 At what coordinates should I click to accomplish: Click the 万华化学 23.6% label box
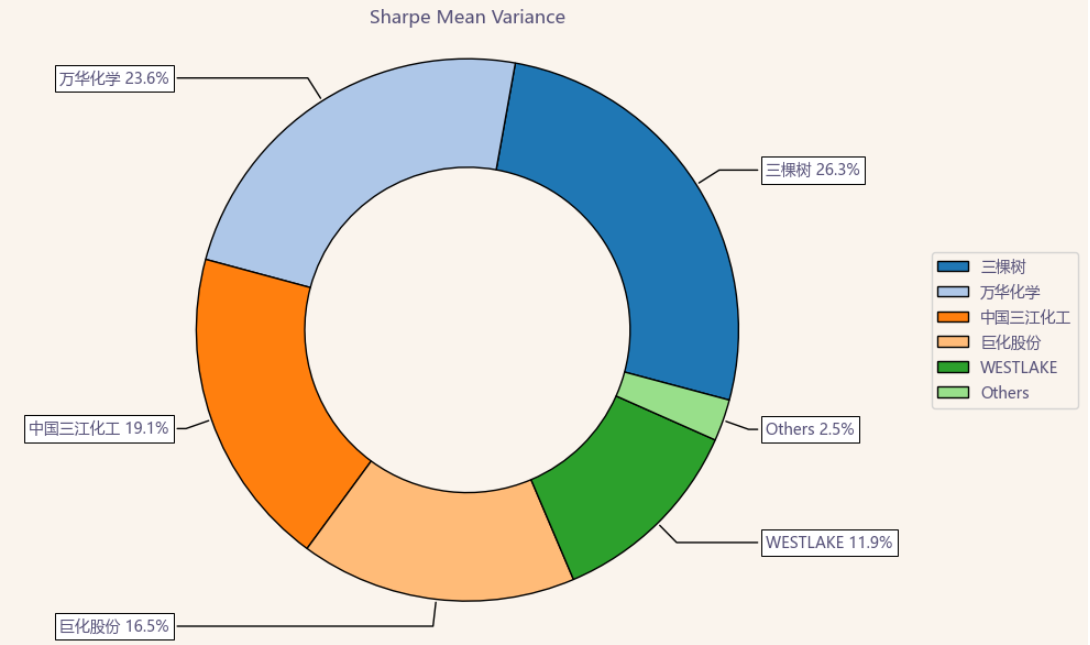[115, 78]
